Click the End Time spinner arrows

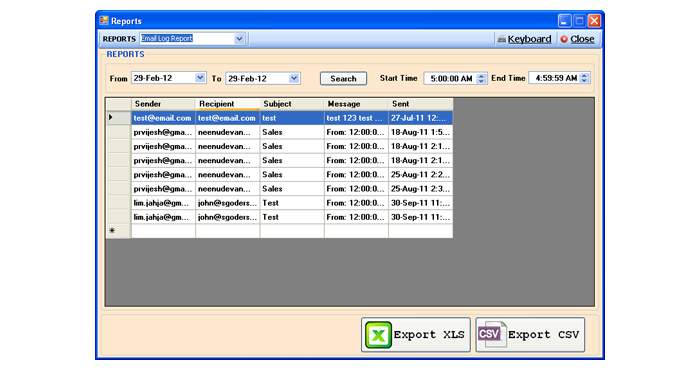click(x=584, y=78)
